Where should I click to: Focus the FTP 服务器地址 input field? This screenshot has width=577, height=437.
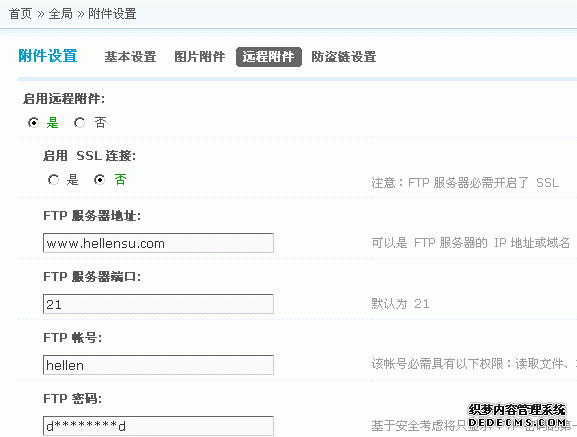tap(158, 243)
